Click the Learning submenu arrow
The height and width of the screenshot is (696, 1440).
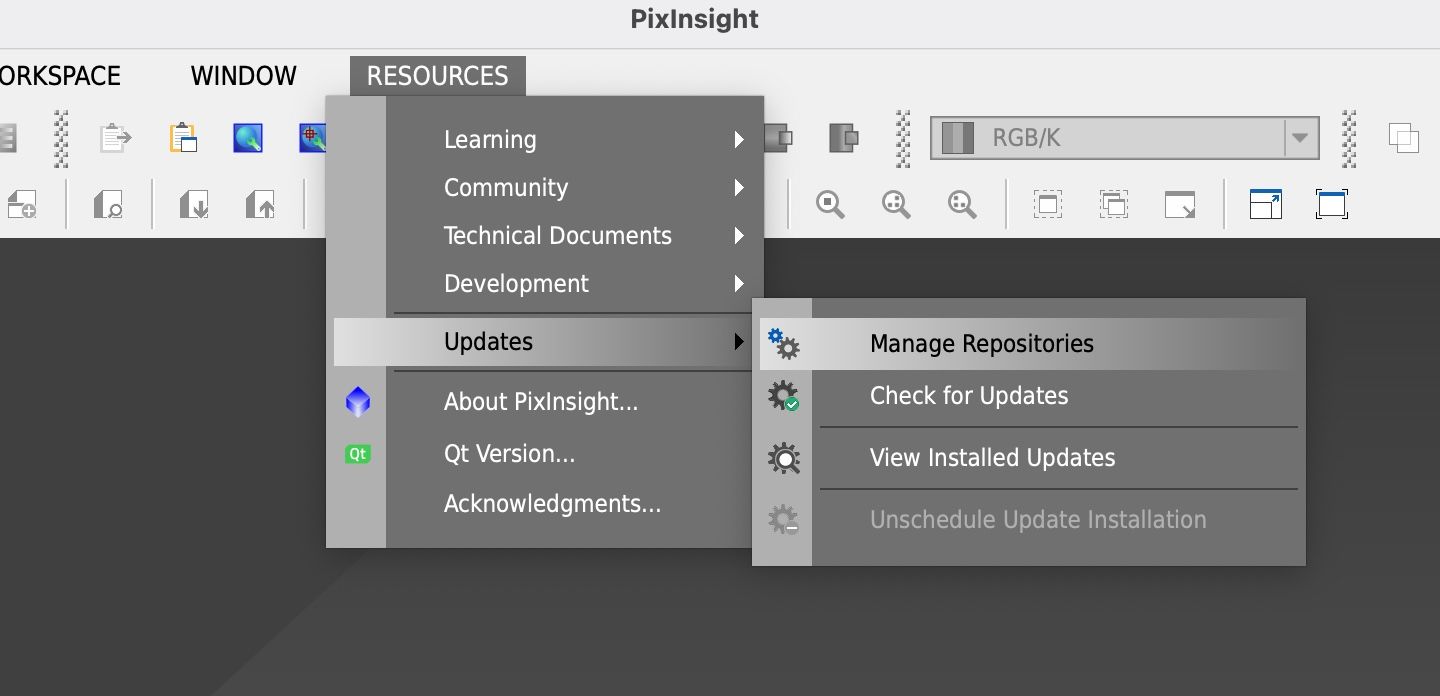coord(738,140)
